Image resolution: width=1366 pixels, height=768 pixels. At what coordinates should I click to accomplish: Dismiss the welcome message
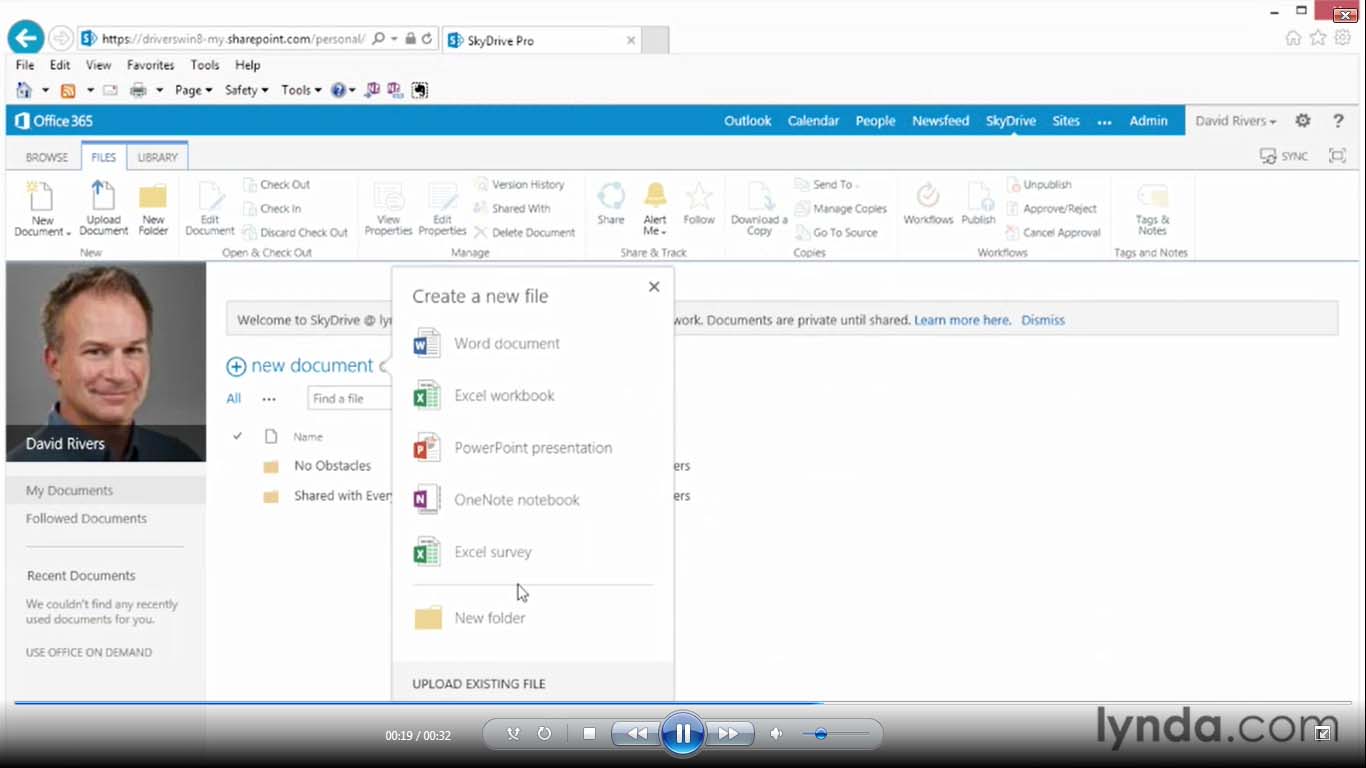[x=1043, y=320]
